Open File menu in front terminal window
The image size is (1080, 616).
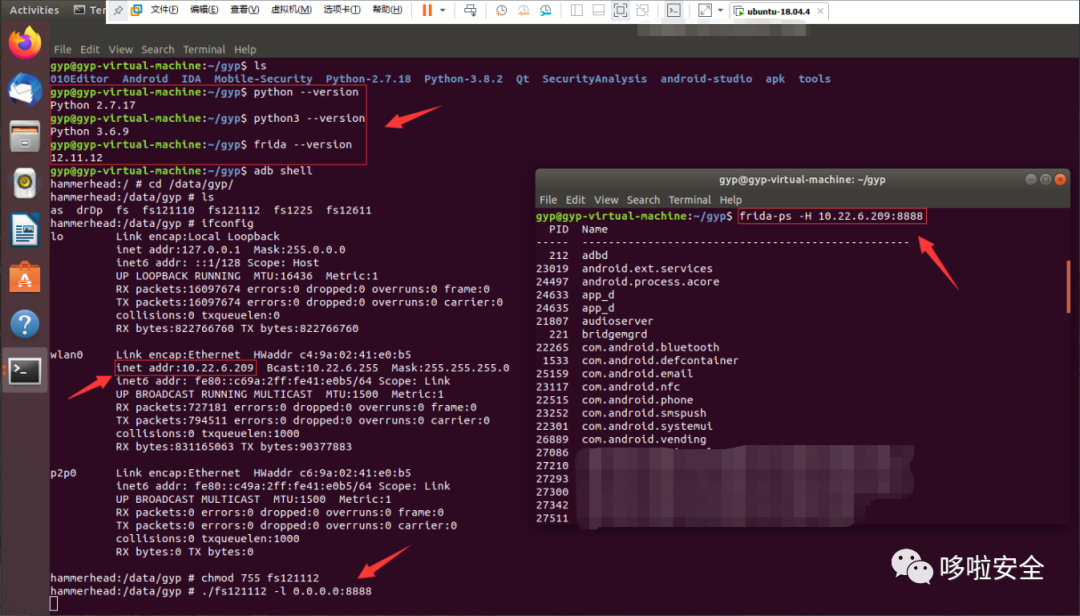point(548,200)
